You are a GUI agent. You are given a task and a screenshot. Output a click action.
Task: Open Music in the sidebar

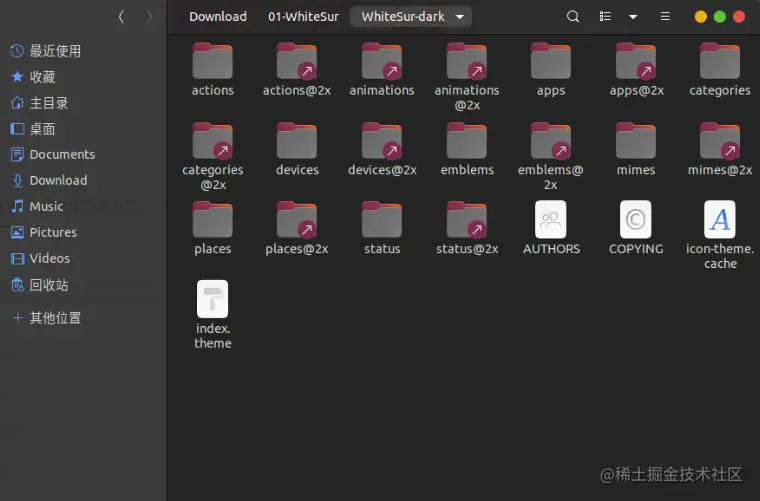pyautogui.click(x=37, y=206)
